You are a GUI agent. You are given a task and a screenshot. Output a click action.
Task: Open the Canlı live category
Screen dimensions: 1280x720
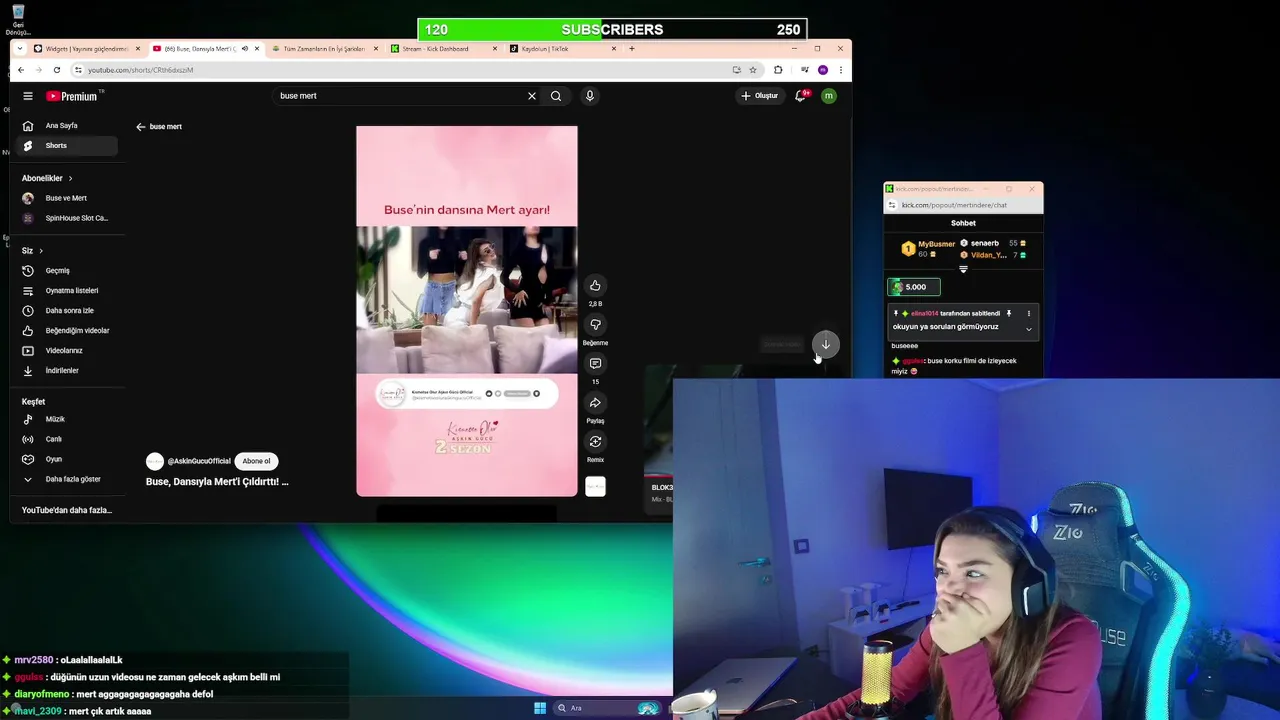[x=68, y=440]
